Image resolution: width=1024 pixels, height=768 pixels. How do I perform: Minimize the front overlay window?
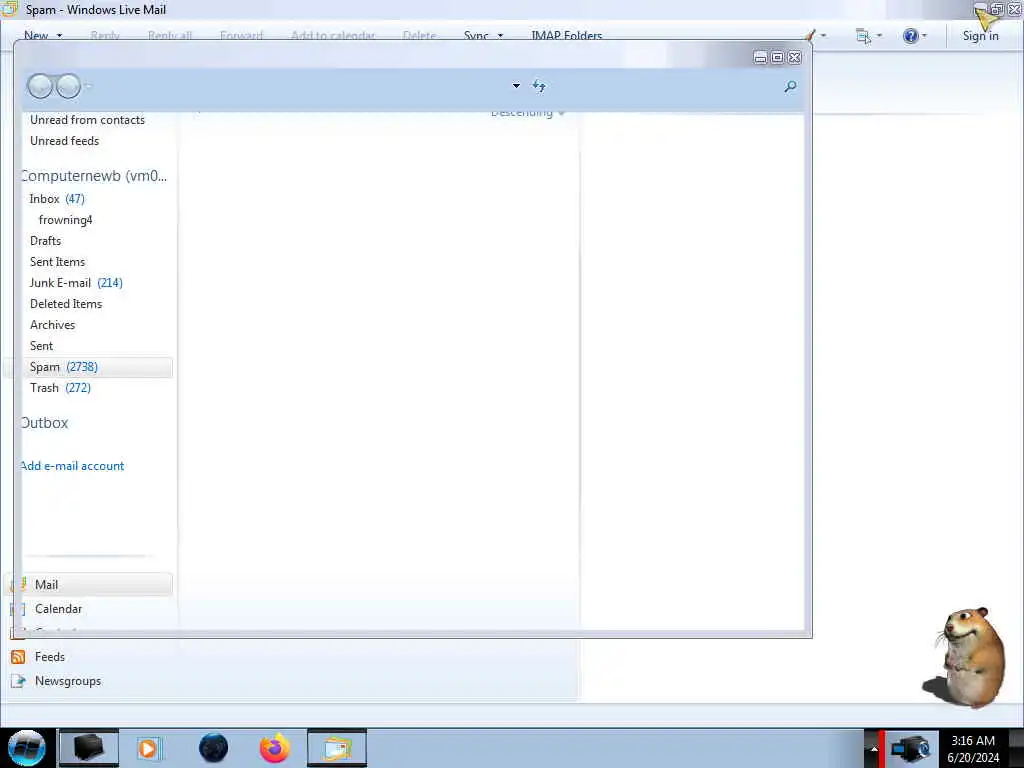coord(760,57)
